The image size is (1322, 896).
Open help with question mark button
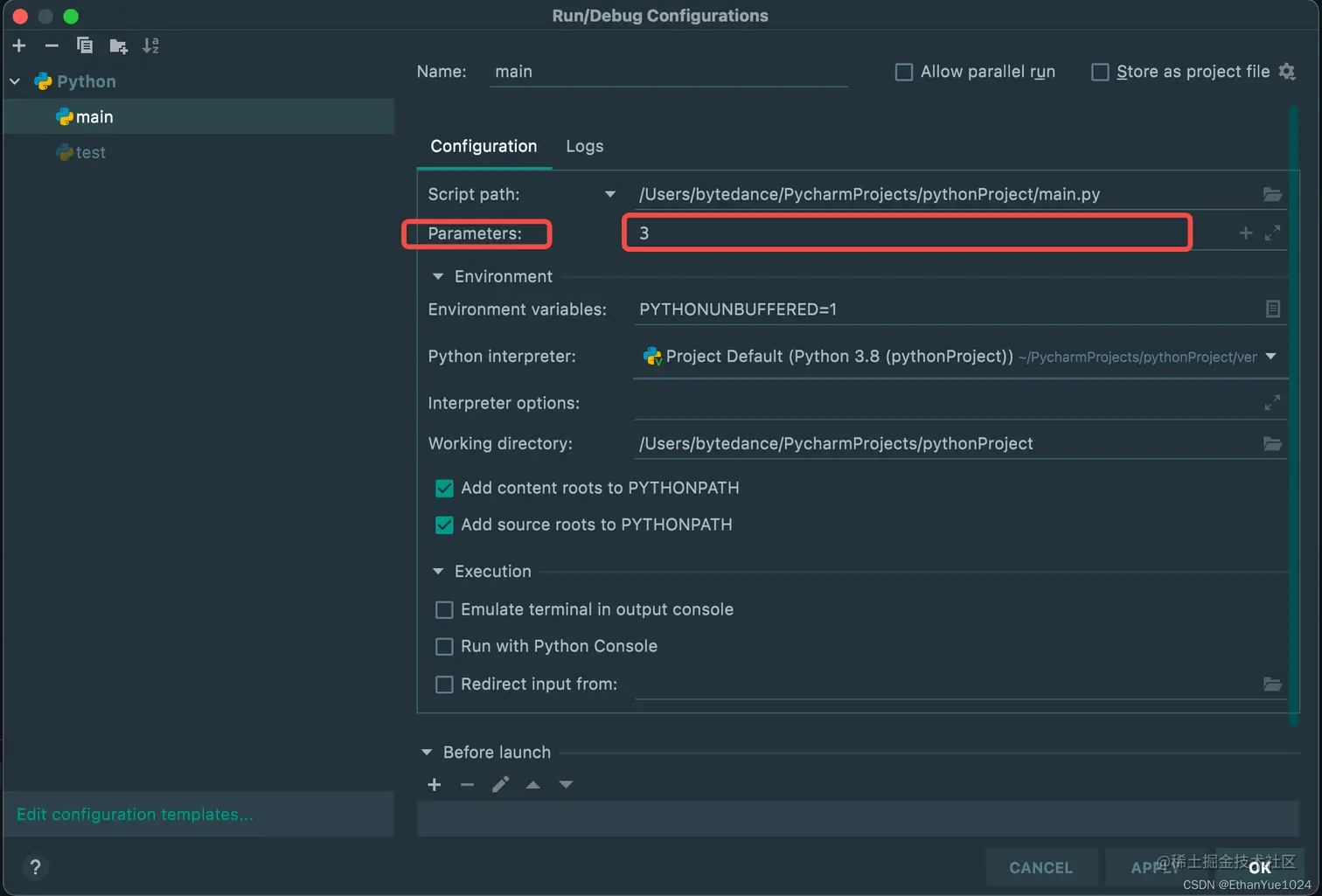click(x=35, y=867)
